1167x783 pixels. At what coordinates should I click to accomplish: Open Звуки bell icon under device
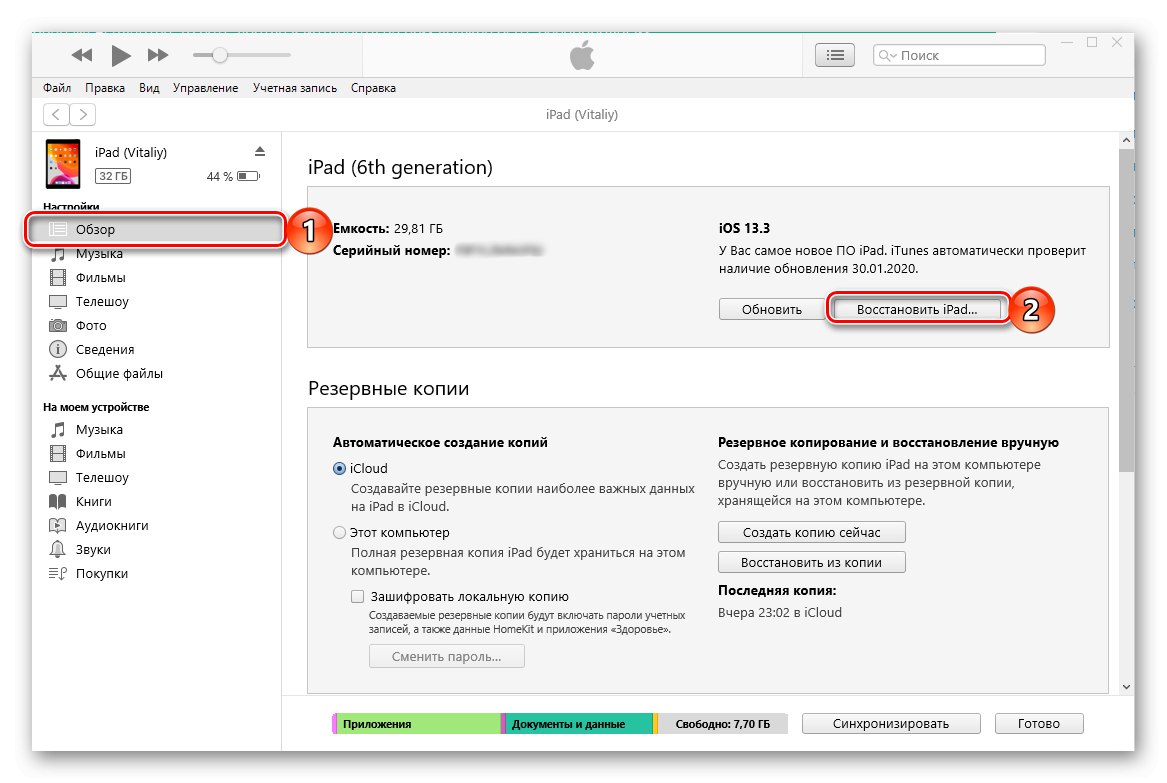pyautogui.click(x=58, y=550)
